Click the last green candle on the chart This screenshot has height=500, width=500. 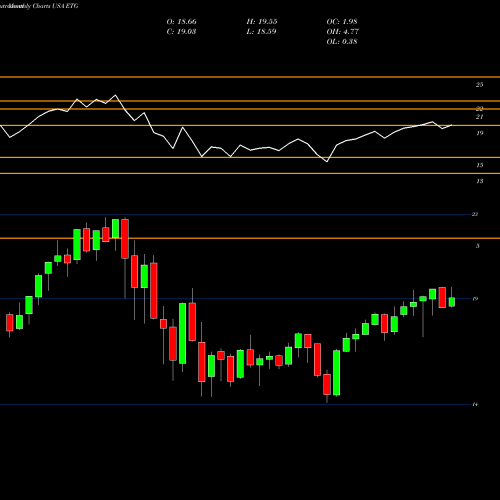pyautogui.click(x=452, y=302)
